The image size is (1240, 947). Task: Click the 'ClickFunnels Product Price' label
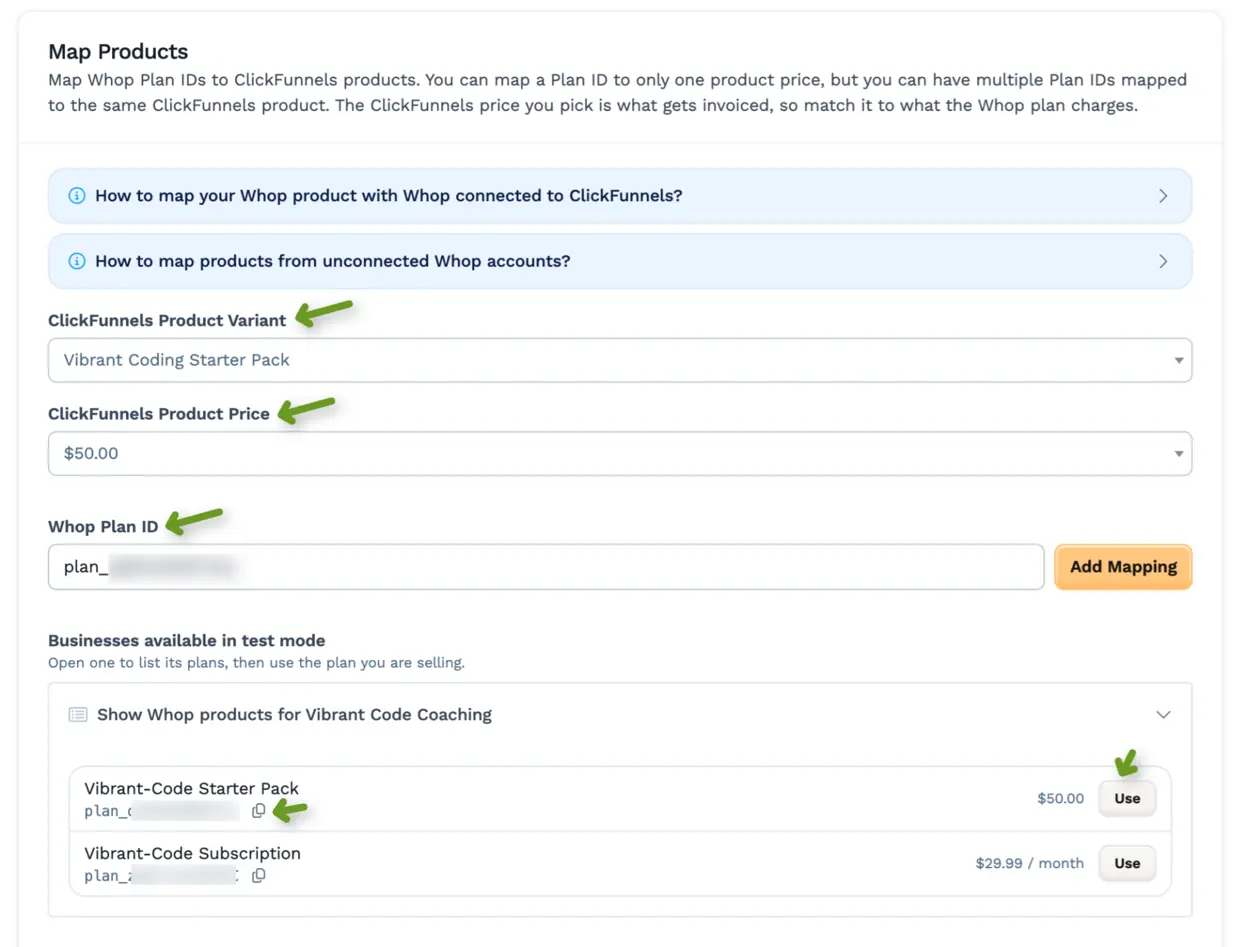(x=159, y=413)
